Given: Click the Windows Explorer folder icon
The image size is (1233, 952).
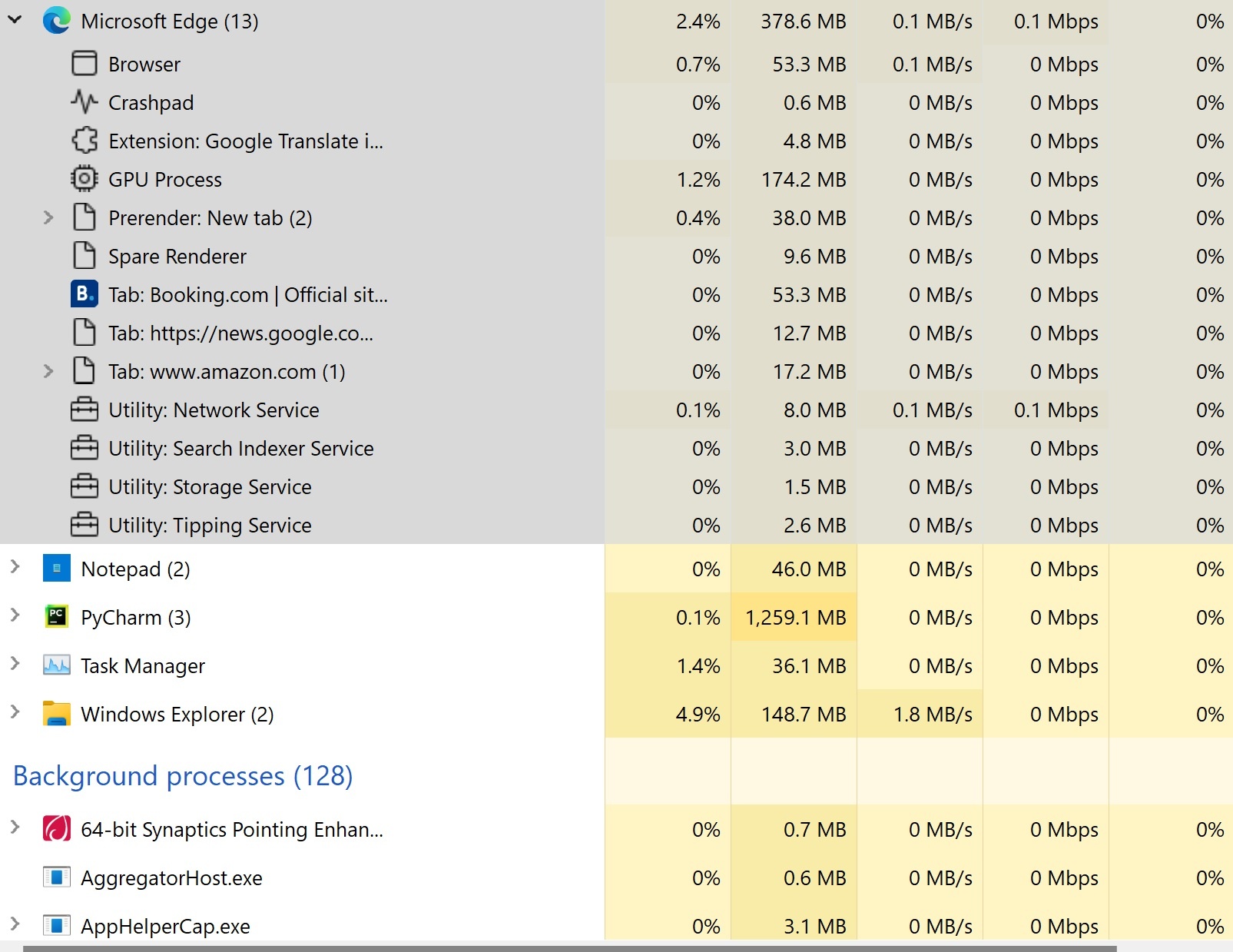Looking at the screenshot, I should pos(56,714).
